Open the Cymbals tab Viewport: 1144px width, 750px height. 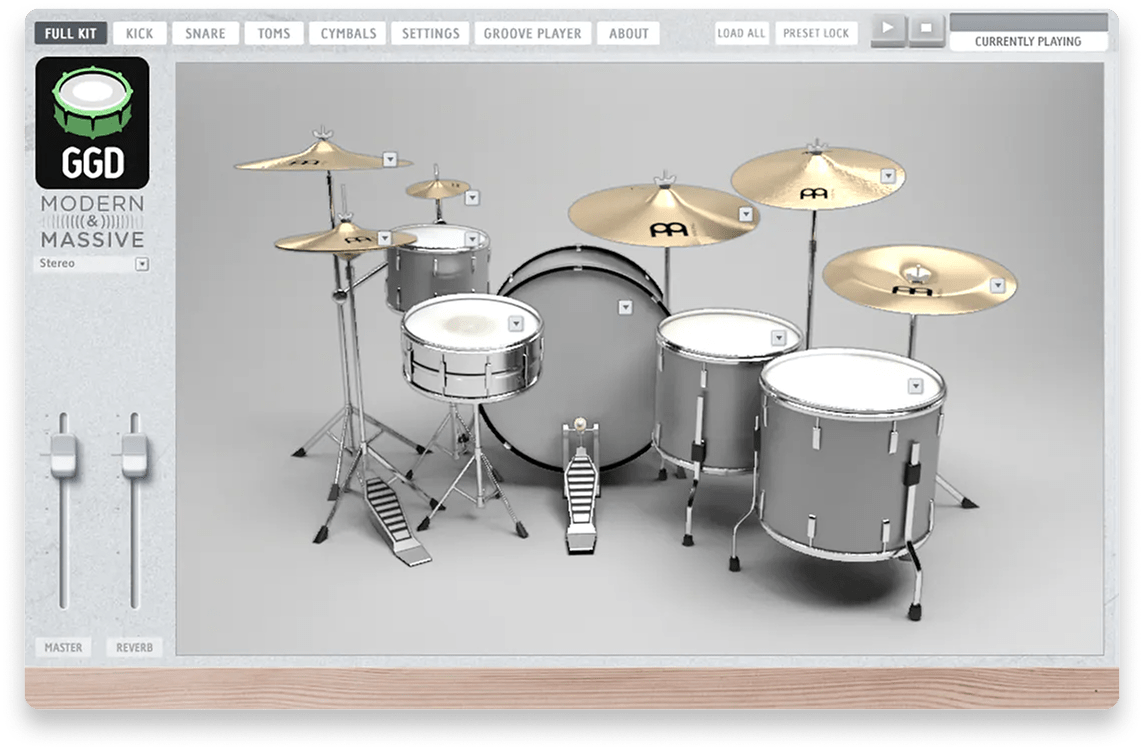pyautogui.click(x=348, y=33)
